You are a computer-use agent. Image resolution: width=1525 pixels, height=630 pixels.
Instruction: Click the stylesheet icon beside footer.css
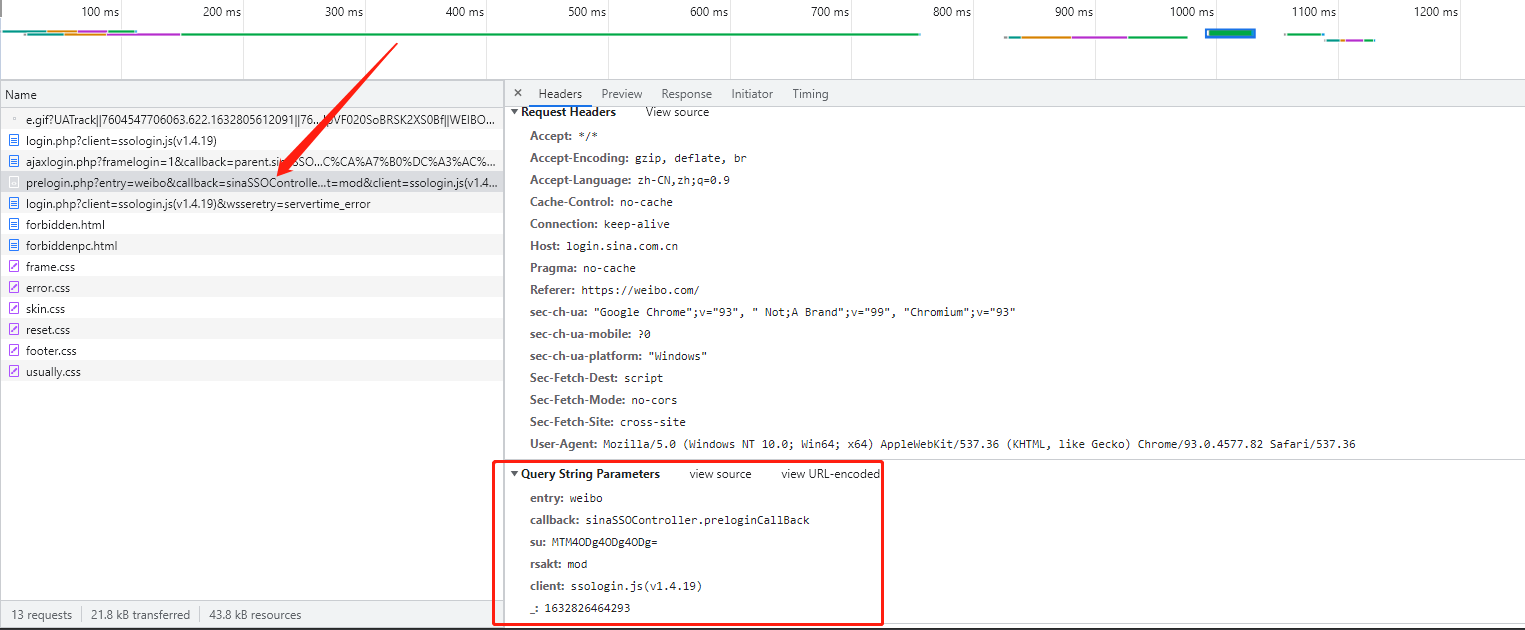pos(14,350)
